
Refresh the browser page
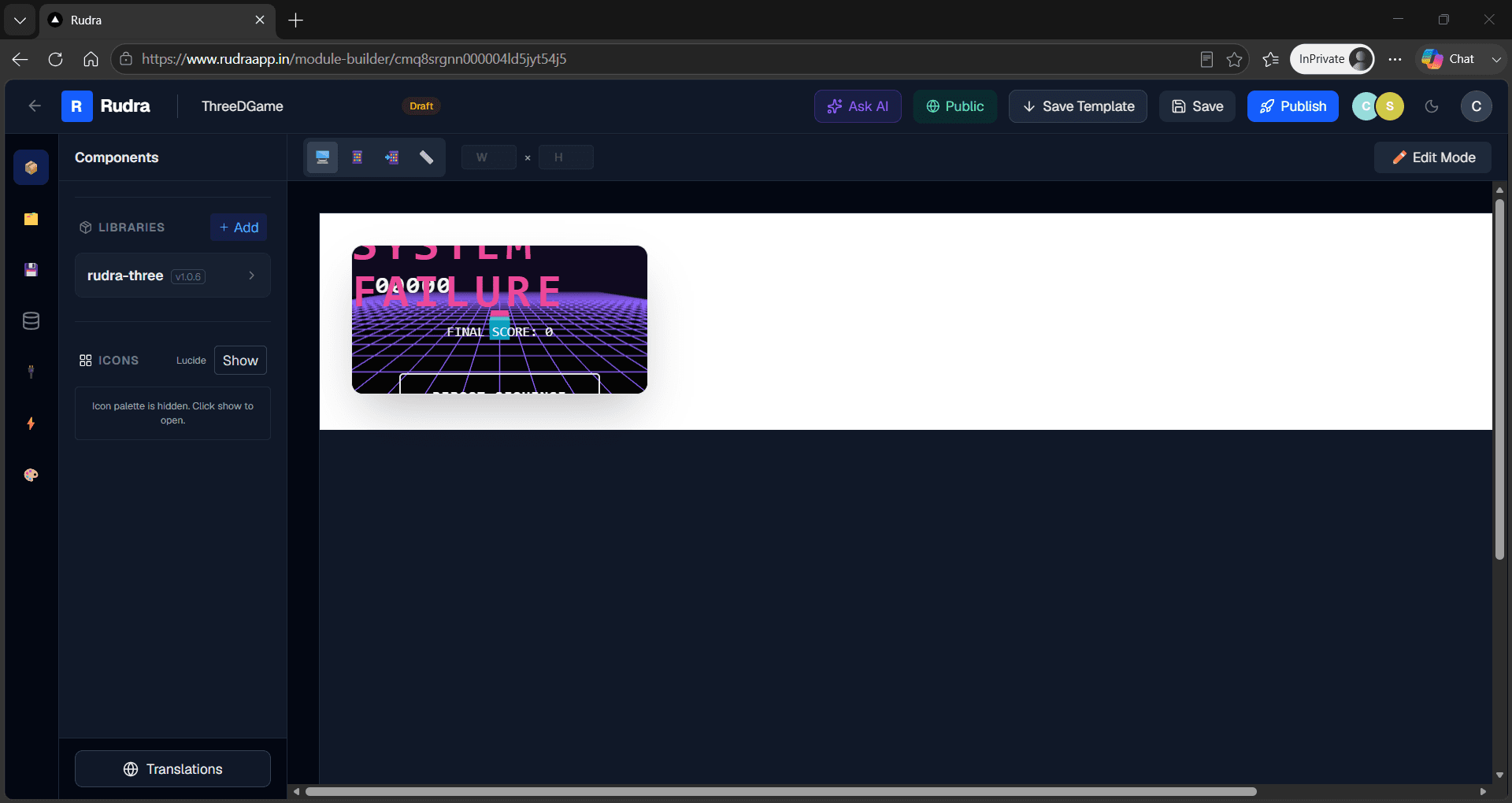tap(55, 59)
